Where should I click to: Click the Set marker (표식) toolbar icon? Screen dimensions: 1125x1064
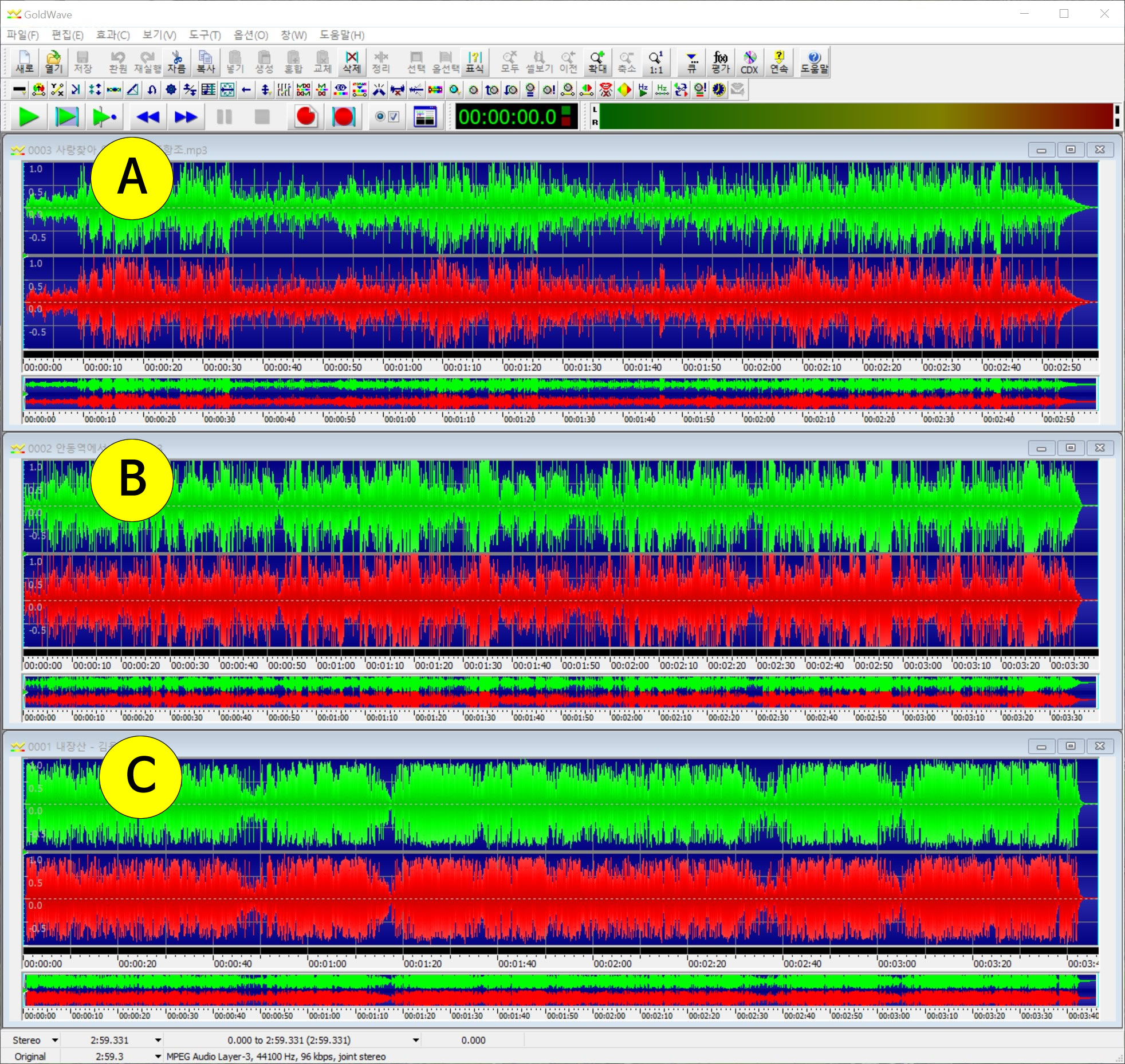pyautogui.click(x=475, y=62)
